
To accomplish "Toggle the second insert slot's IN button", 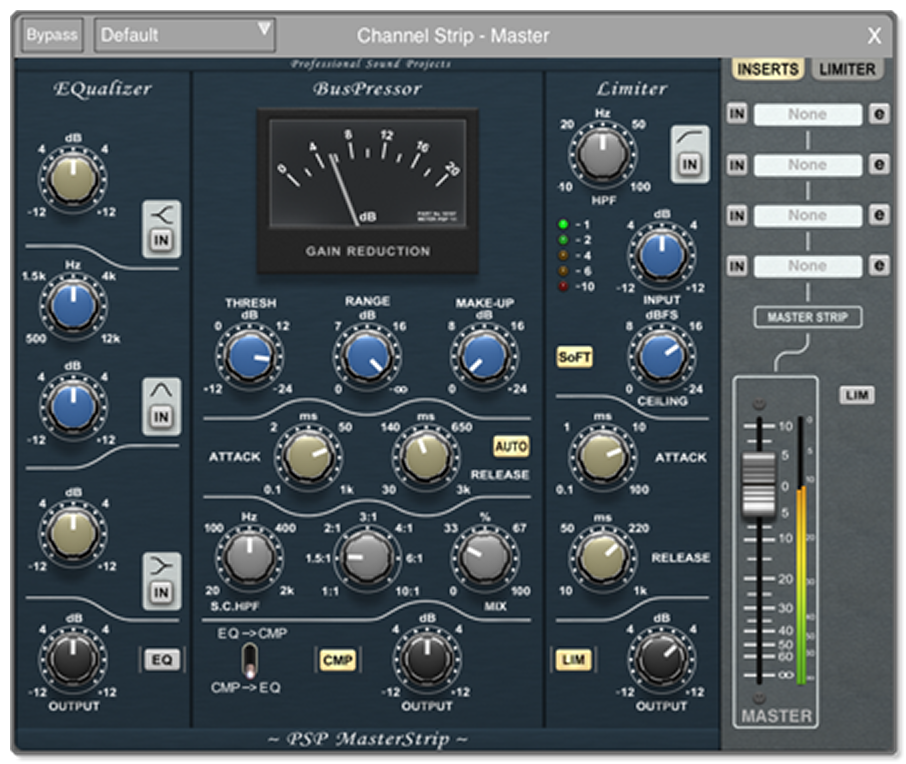I will click(x=737, y=165).
